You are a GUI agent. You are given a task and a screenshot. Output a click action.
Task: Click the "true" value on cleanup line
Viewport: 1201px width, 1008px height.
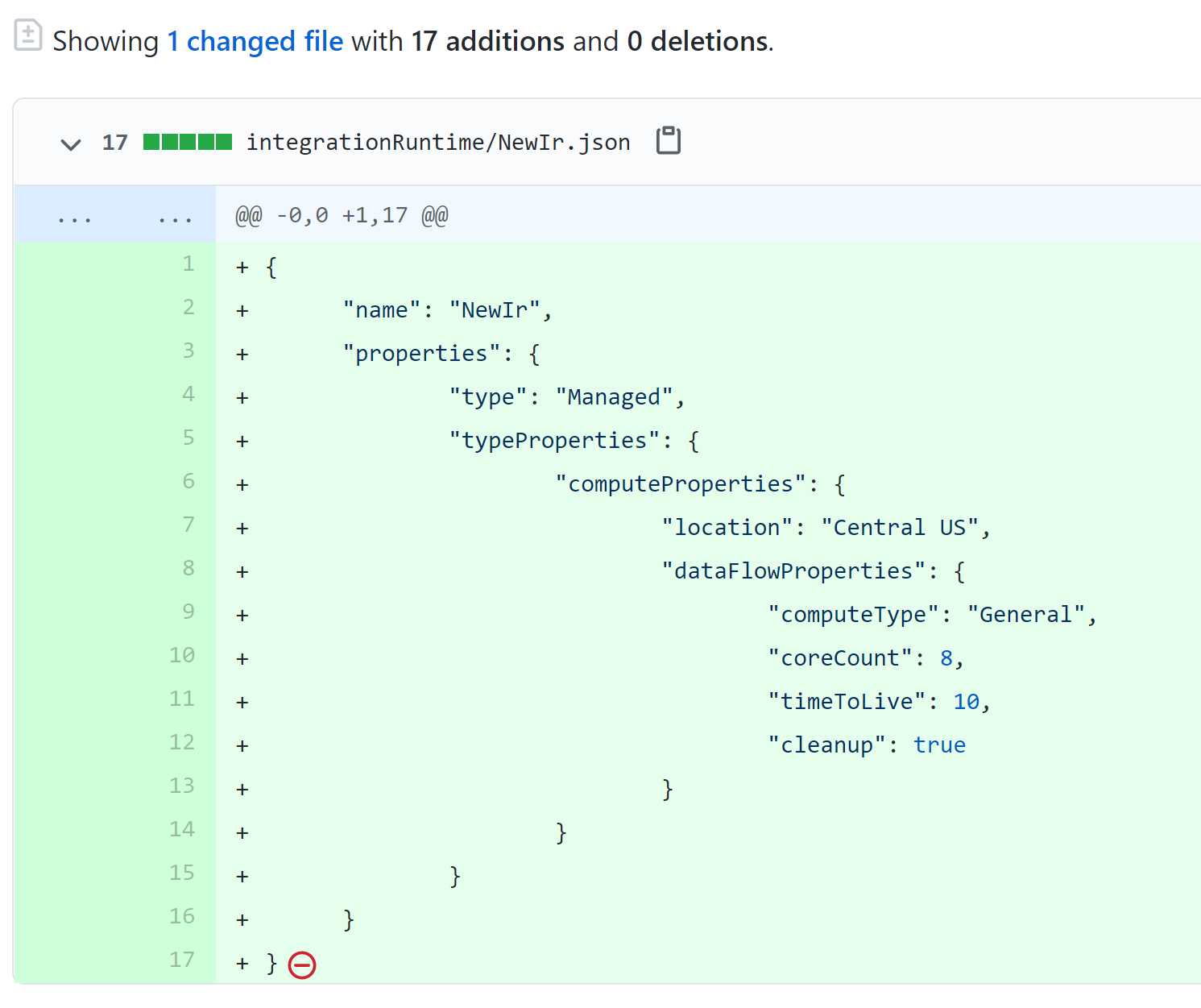point(939,745)
